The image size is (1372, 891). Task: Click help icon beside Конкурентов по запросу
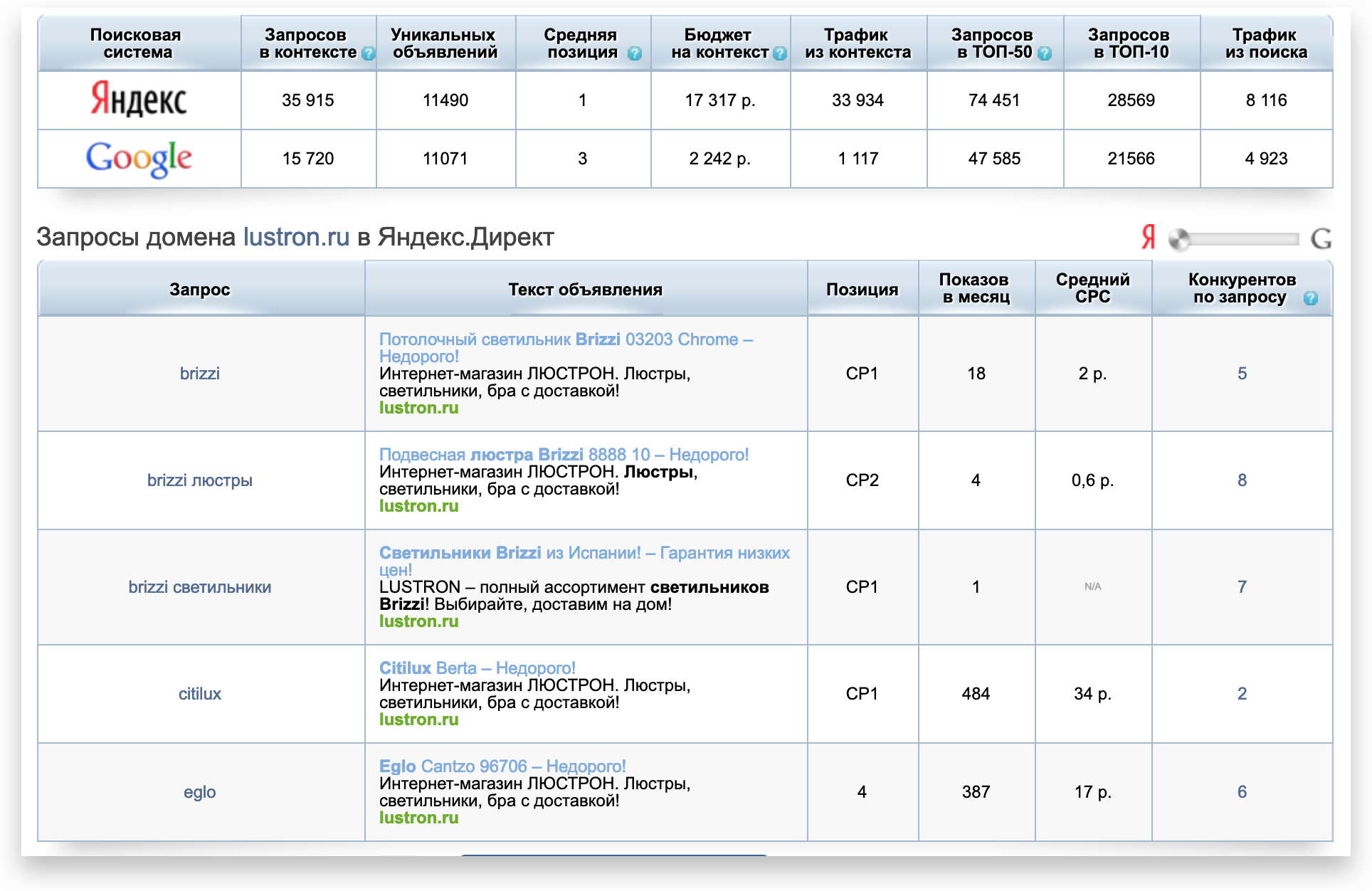click(1310, 298)
